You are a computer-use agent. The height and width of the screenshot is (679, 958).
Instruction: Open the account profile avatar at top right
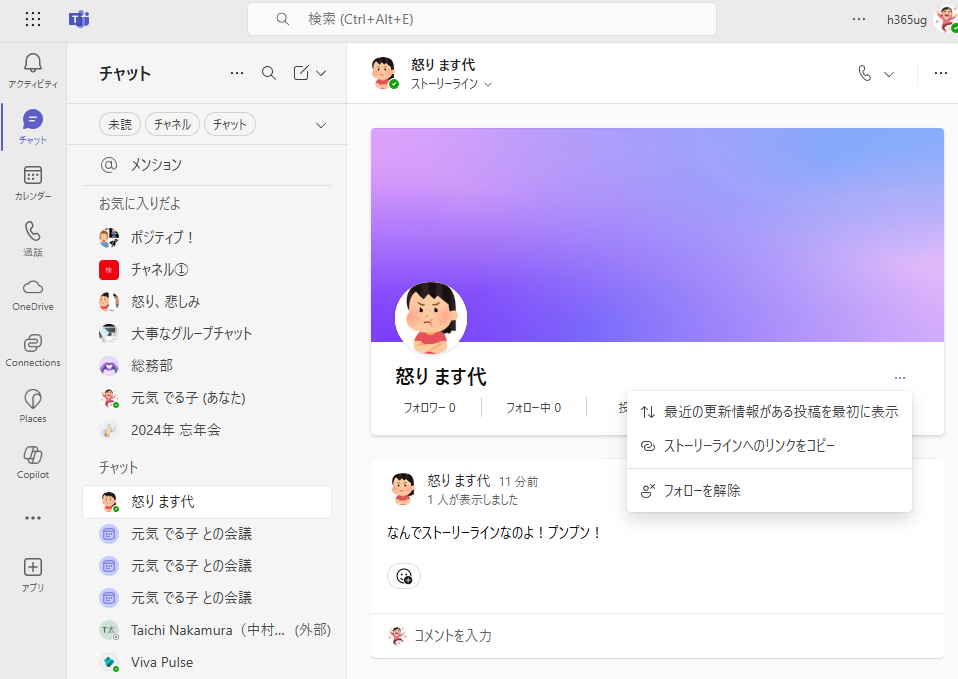coord(946,20)
